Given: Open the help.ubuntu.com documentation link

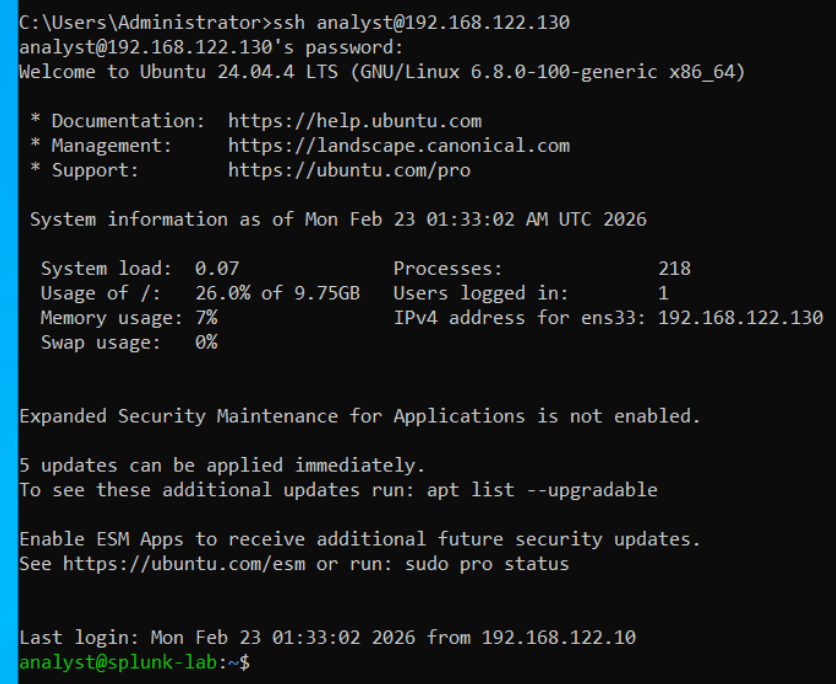Looking at the screenshot, I should tap(354, 121).
